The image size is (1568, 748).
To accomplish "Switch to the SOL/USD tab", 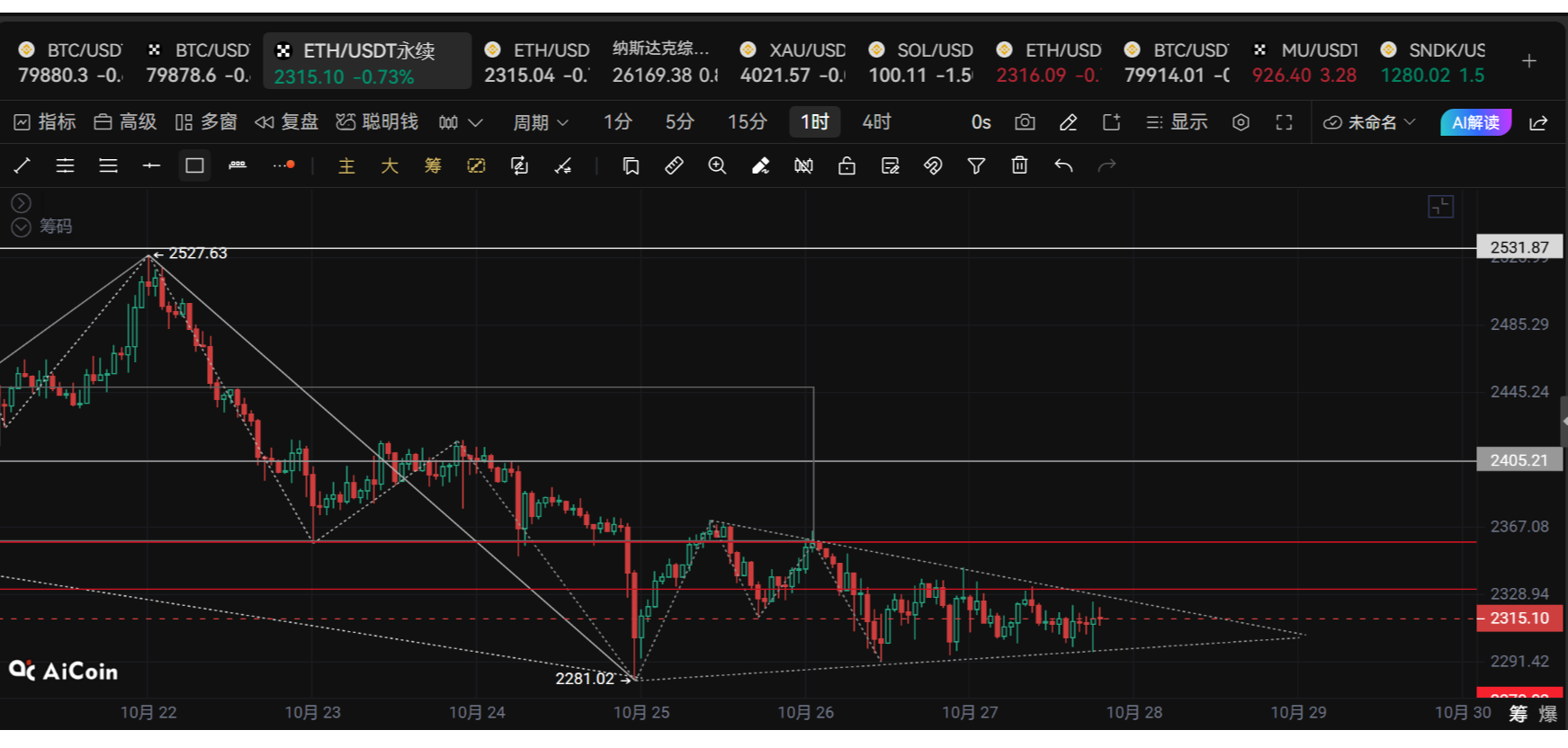I will pos(920,61).
